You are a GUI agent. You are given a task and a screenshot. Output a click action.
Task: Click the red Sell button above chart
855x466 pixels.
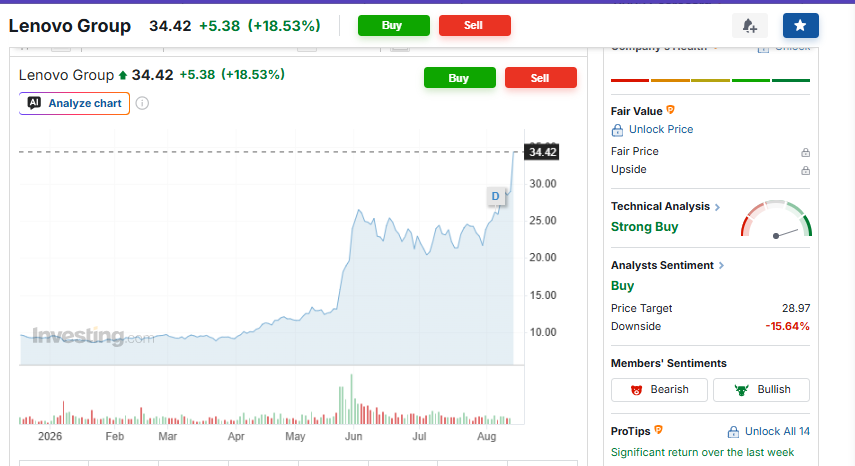coord(540,78)
